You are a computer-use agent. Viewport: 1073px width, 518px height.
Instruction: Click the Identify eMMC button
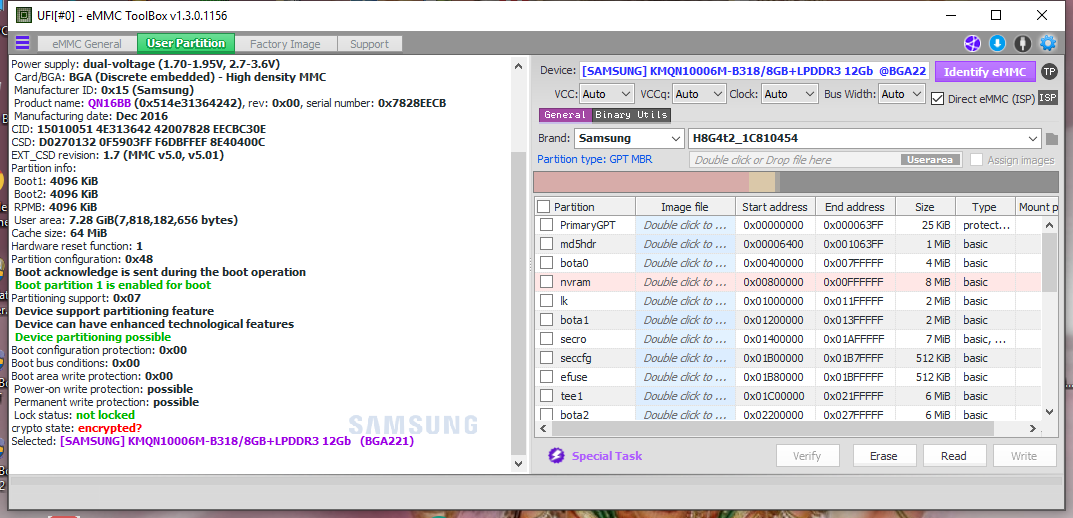pyautogui.click(x=985, y=71)
